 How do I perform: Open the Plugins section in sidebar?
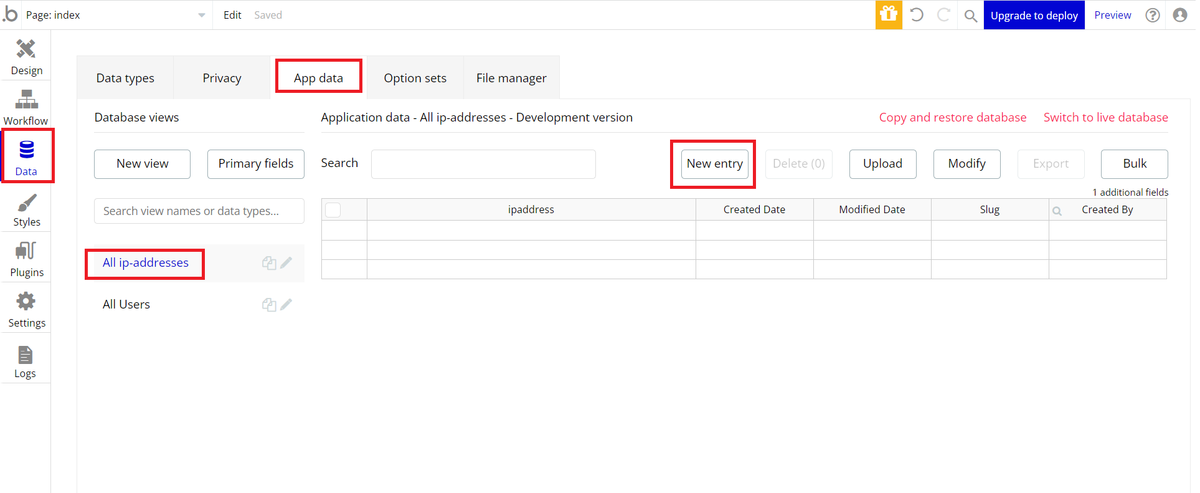tap(26, 259)
